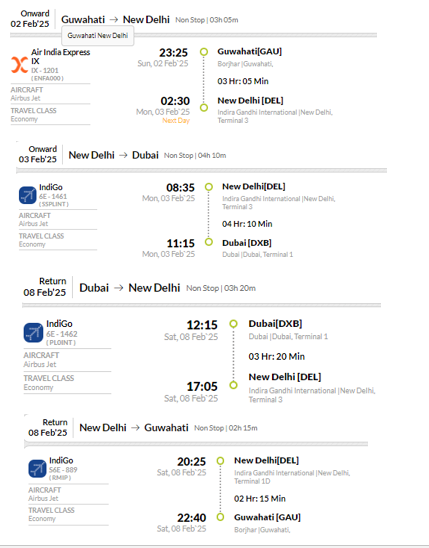
Task: Click IndiGo logo for flight 6E-1462
Action: (33, 332)
